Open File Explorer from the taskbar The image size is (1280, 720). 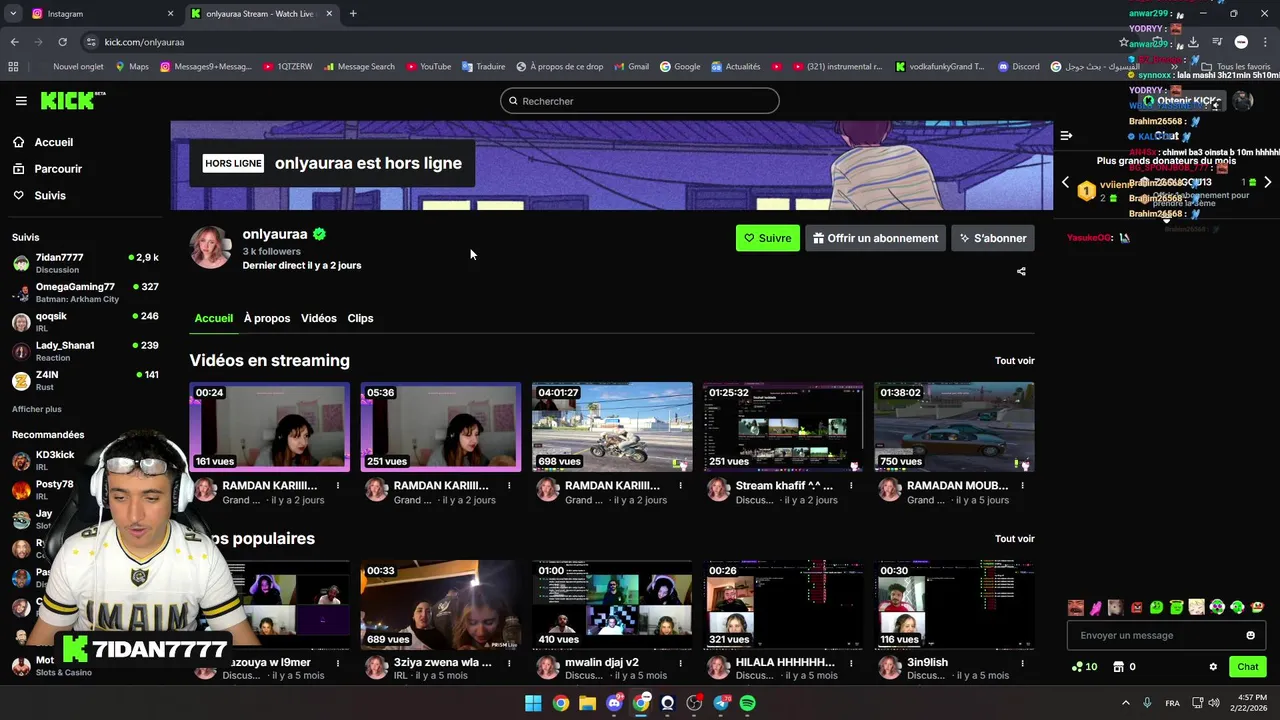tap(587, 703)
